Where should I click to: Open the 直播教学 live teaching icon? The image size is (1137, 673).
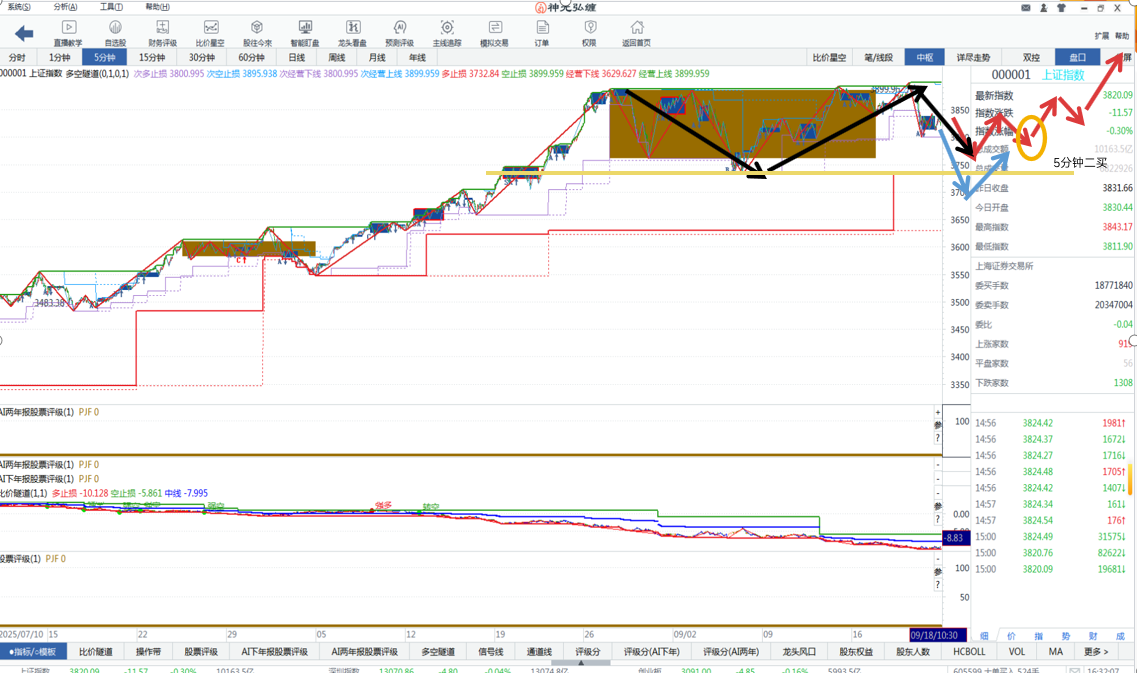(68, 33)
